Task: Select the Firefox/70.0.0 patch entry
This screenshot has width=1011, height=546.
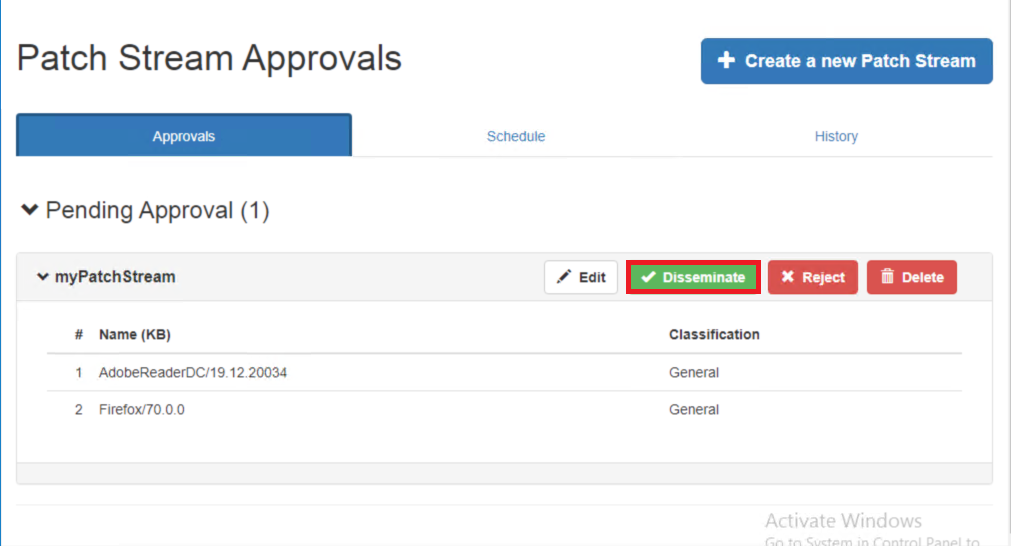Action: tap(141, 409)
